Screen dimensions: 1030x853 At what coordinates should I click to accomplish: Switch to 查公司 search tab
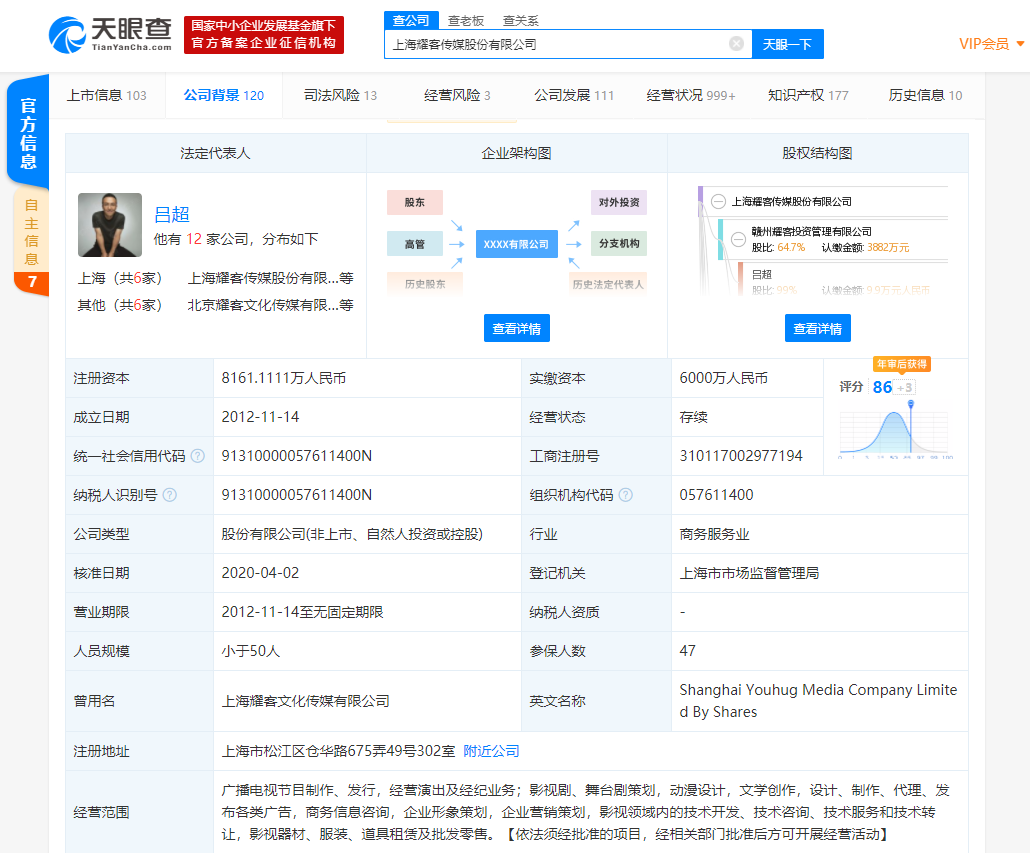click(411, 21)
